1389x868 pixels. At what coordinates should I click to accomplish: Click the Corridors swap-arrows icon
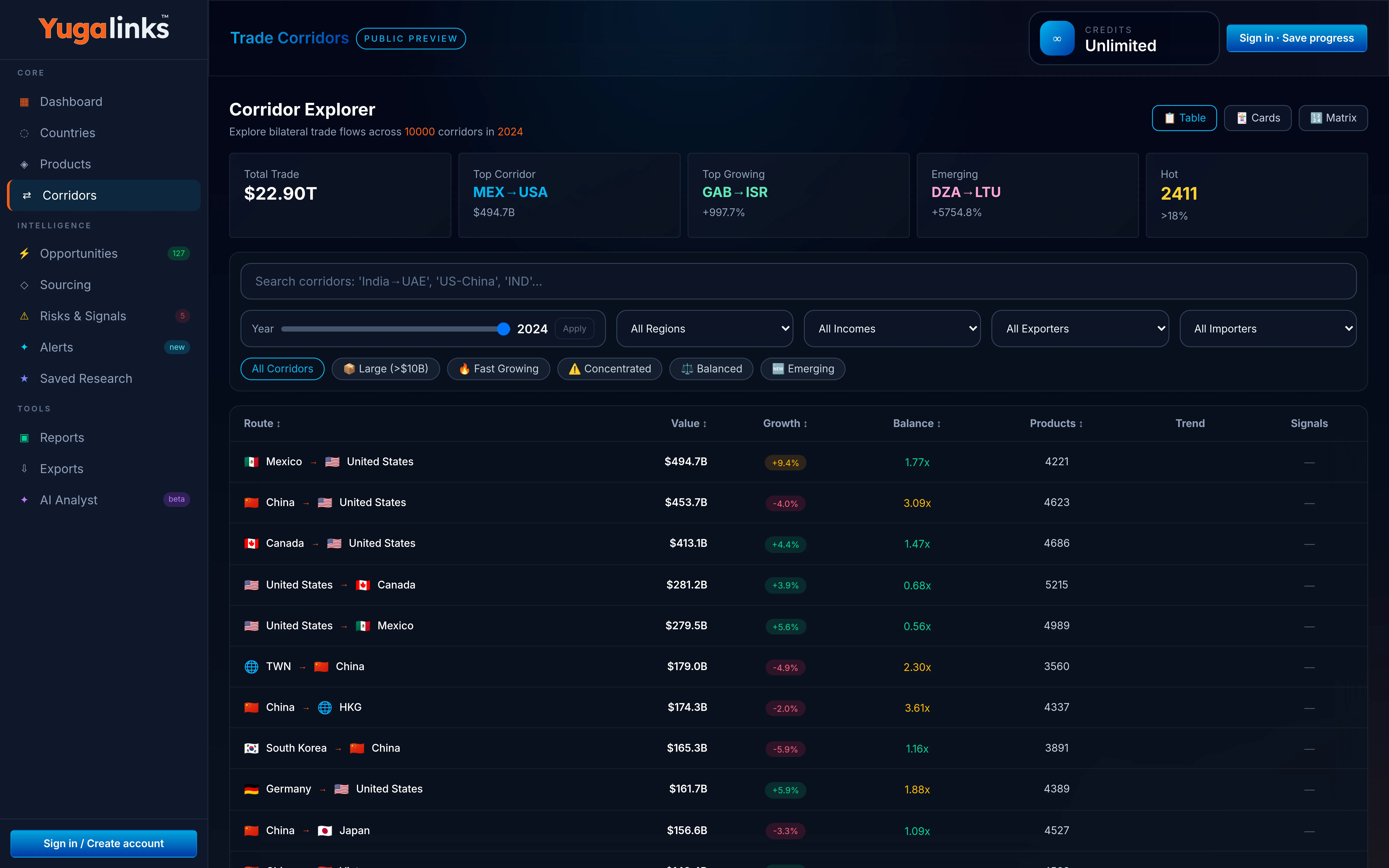coord(27,196)
